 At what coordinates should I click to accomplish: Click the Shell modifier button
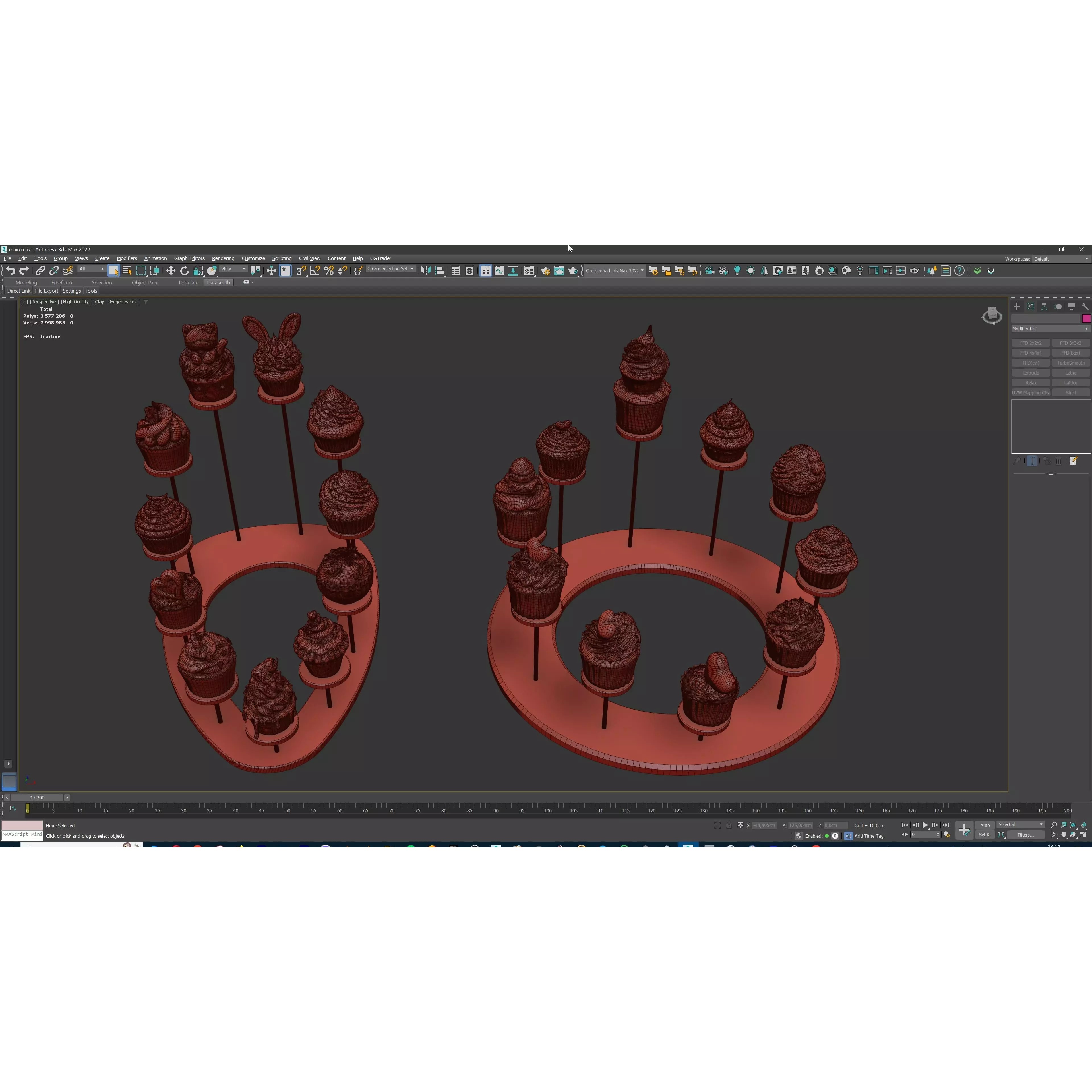pos(1070,393)
